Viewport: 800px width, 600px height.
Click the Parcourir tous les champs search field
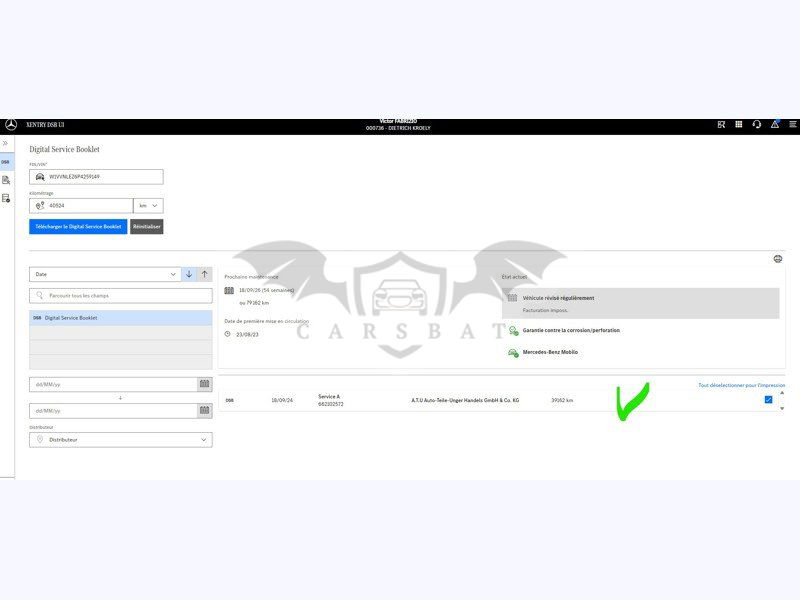pyautogui.click(x=120, y=296)
